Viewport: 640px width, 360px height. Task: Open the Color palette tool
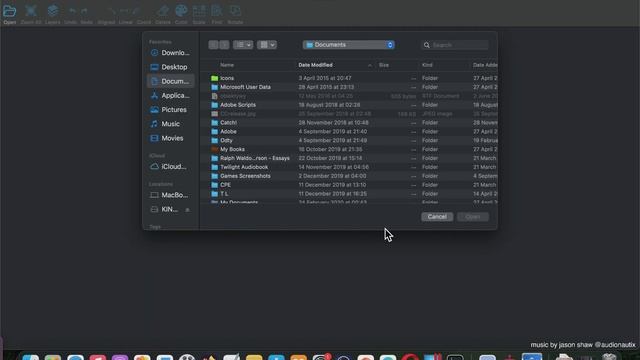click(x=181, y=11)
